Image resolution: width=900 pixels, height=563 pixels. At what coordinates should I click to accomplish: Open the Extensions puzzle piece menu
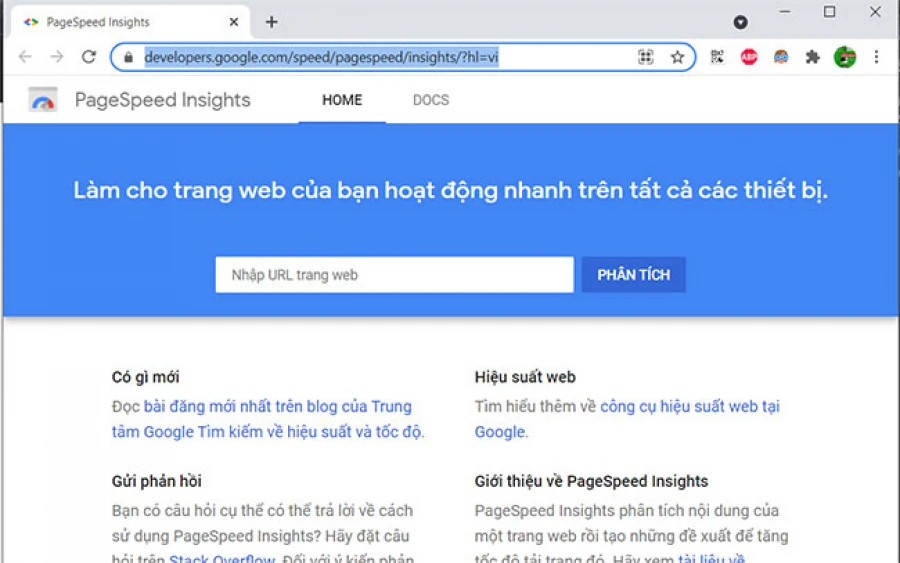tap(812, 57)
